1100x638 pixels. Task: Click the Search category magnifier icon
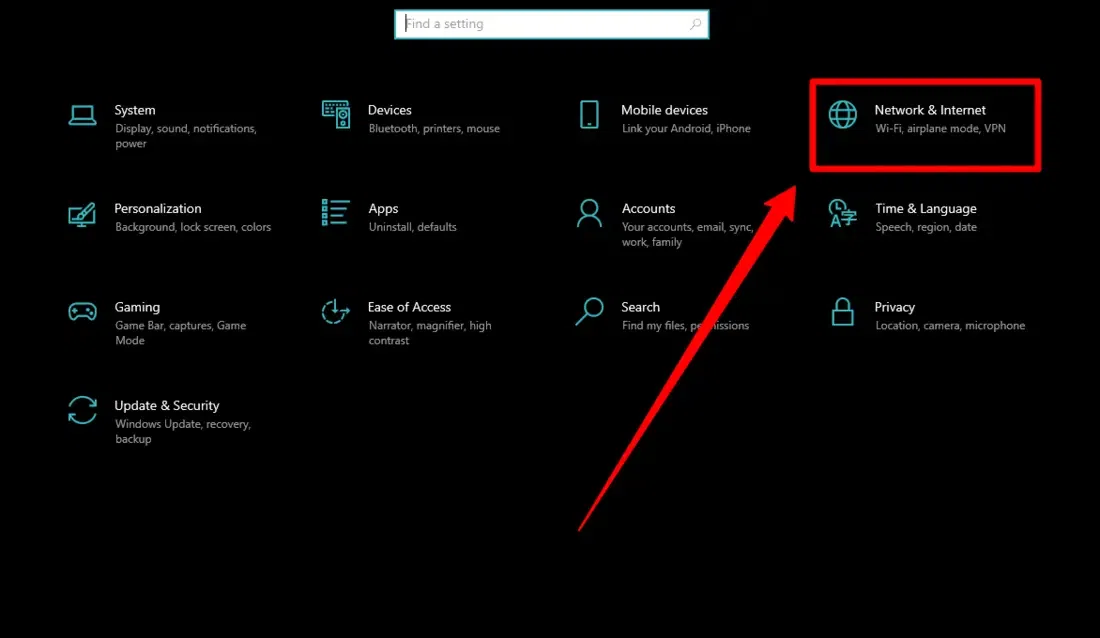coord(589,312)
